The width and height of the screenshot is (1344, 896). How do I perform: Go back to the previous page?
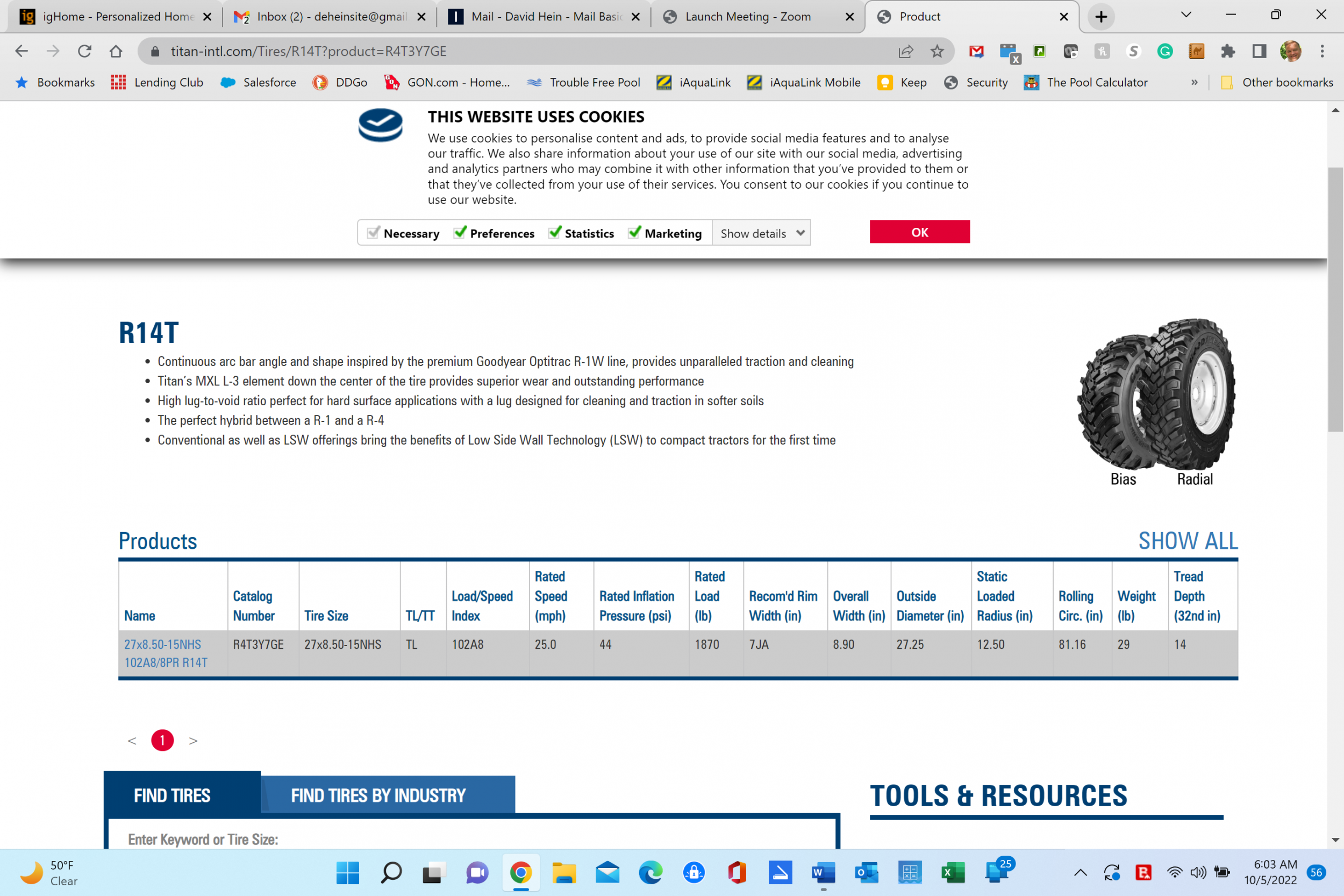coord(22,52)
